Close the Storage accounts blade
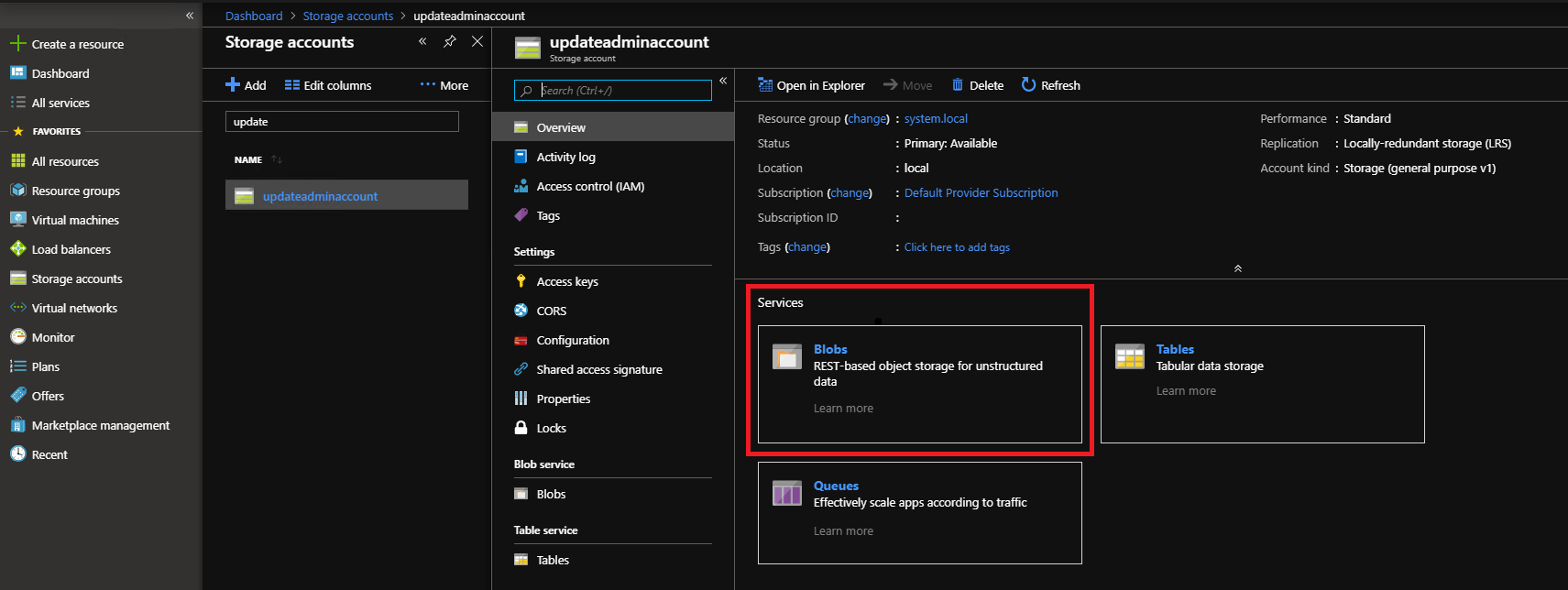The height and width of the screenshot is (590, 1568). (x=477, y=41)
